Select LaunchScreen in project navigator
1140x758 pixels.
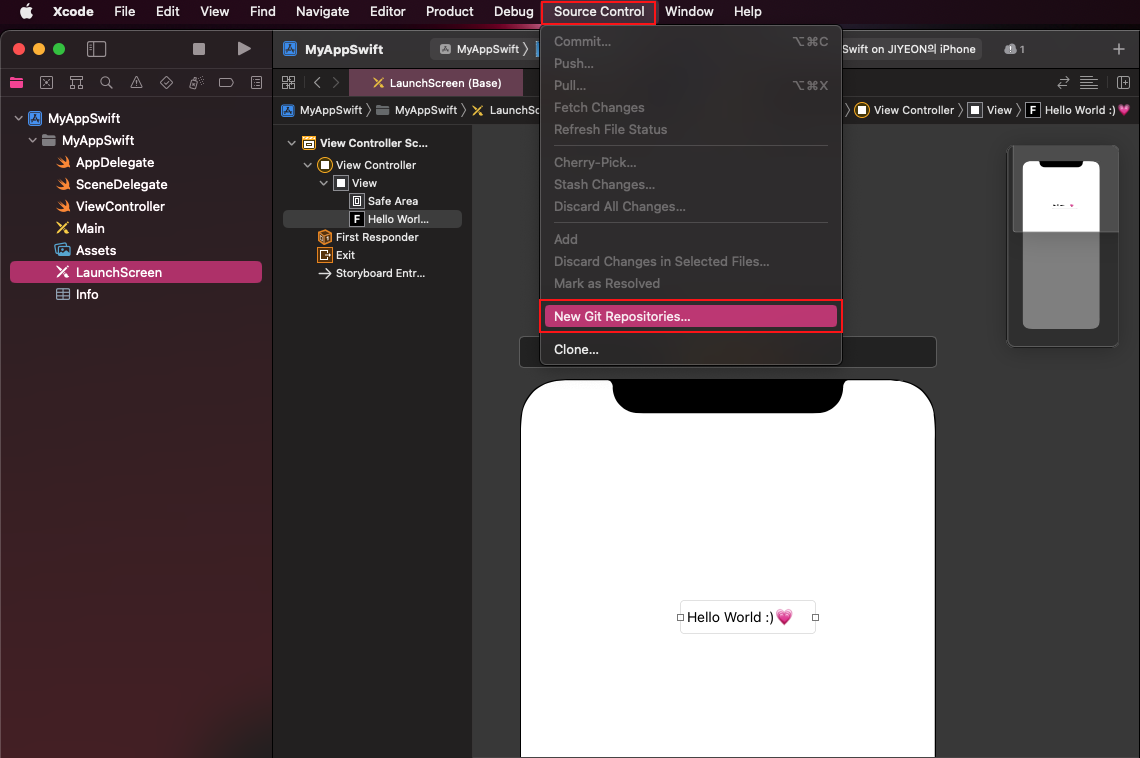coord(136,273)
